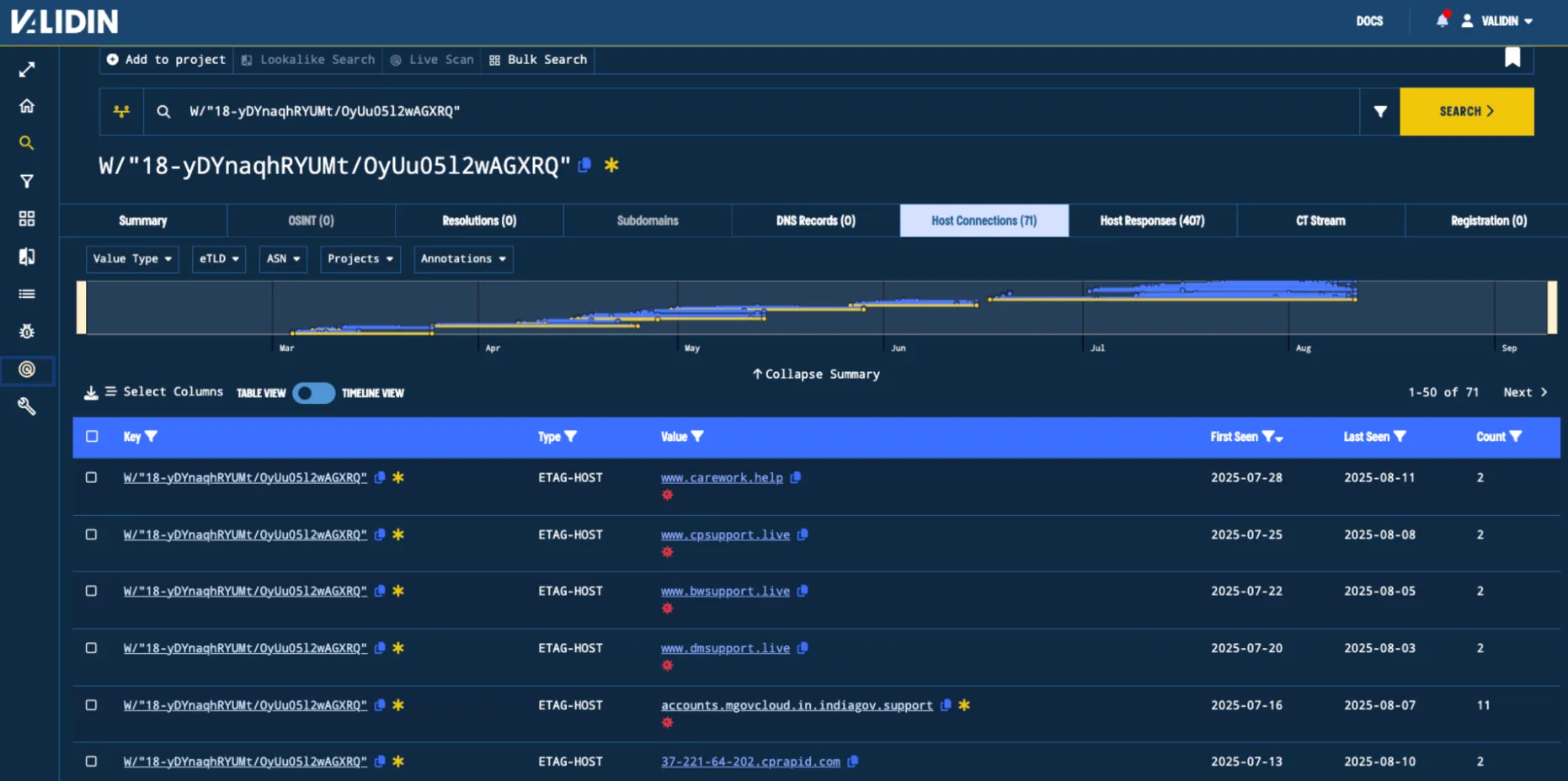Click Select Columns

tap(164, 392)
